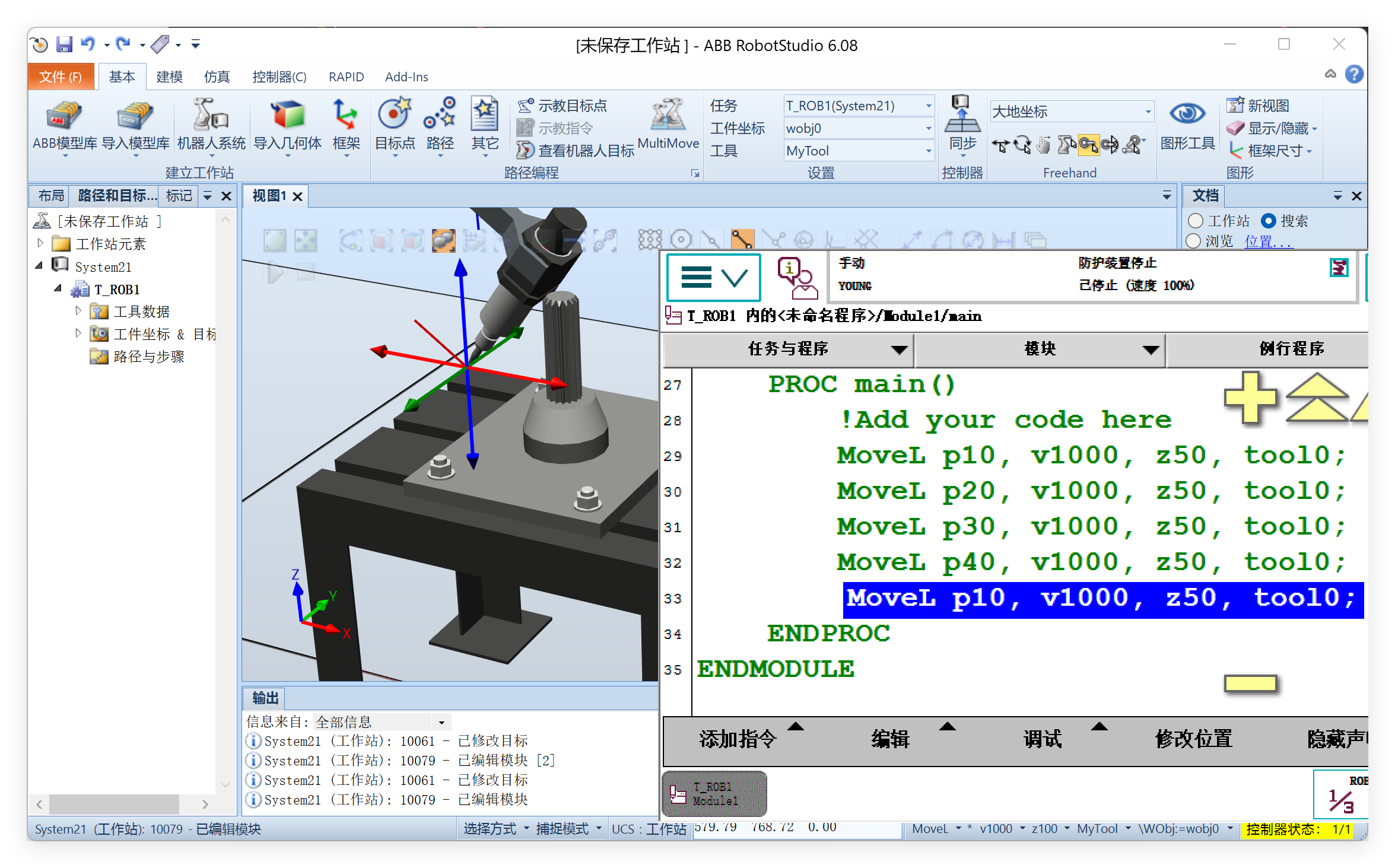Open the Help question mark icon
The height and width of the screenshot is (868, 1395).
(1354, 74)
